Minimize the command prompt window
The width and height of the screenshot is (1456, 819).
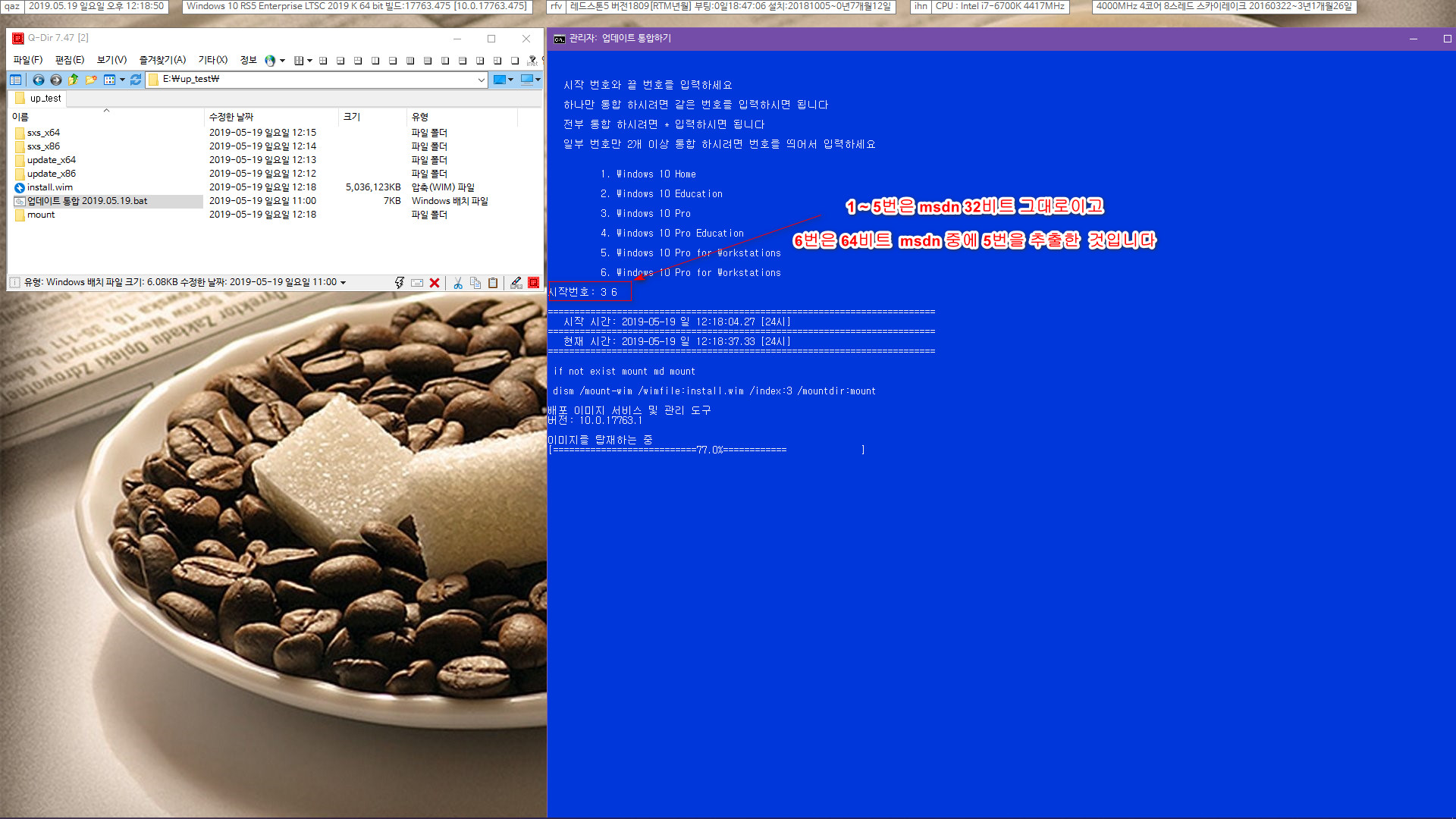coord(1414,39)
